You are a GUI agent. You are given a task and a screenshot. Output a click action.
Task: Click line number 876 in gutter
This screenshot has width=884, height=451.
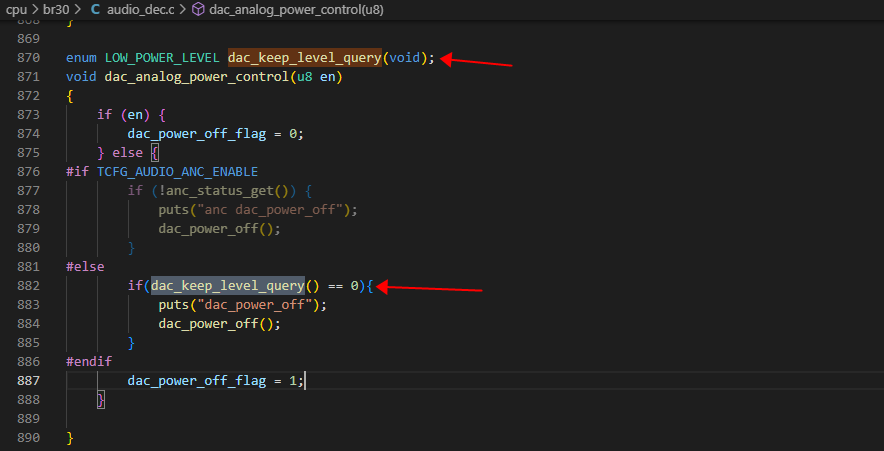click(29, 171)
